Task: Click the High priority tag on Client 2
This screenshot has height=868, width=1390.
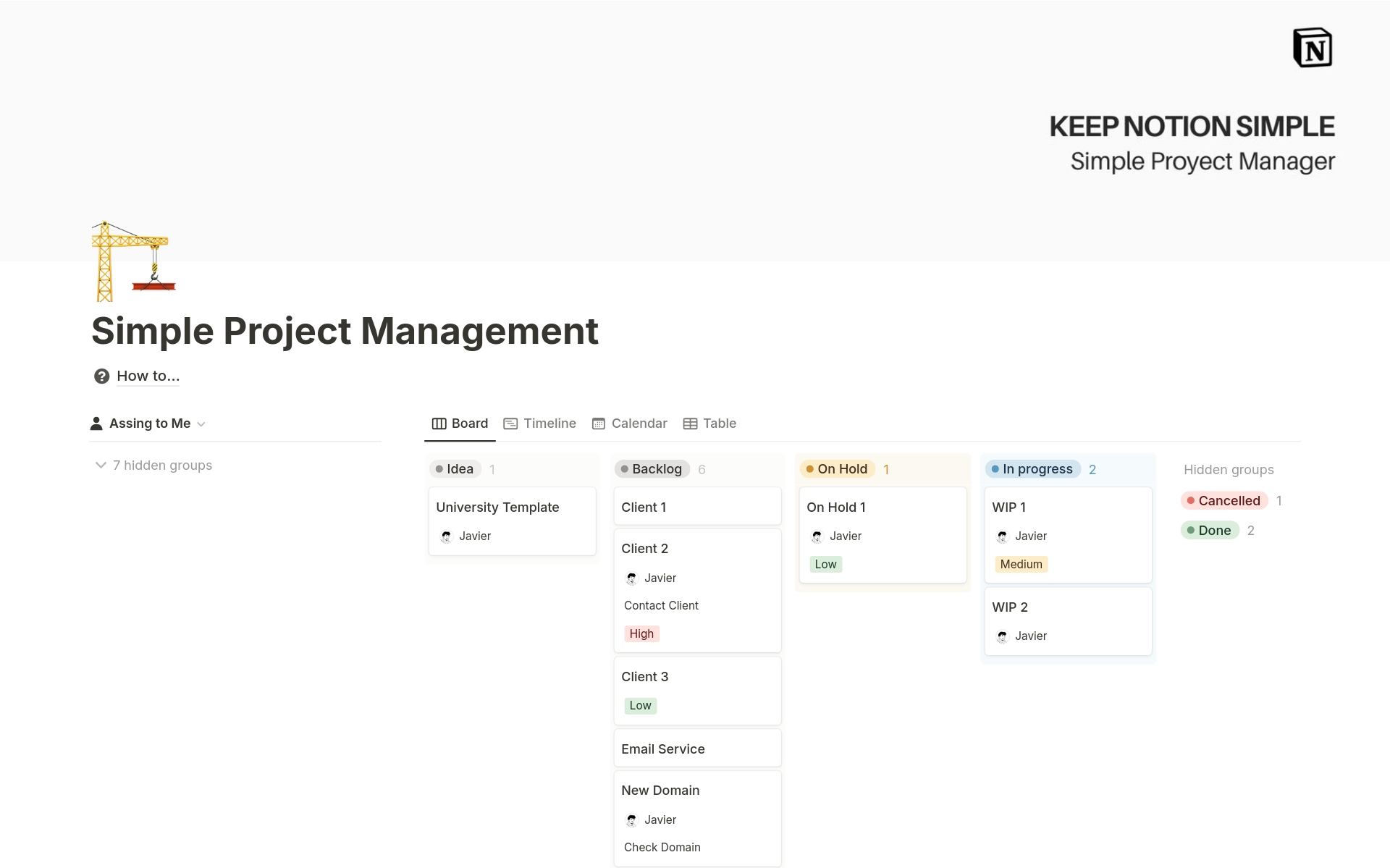Action: click(x=641, y=633)
